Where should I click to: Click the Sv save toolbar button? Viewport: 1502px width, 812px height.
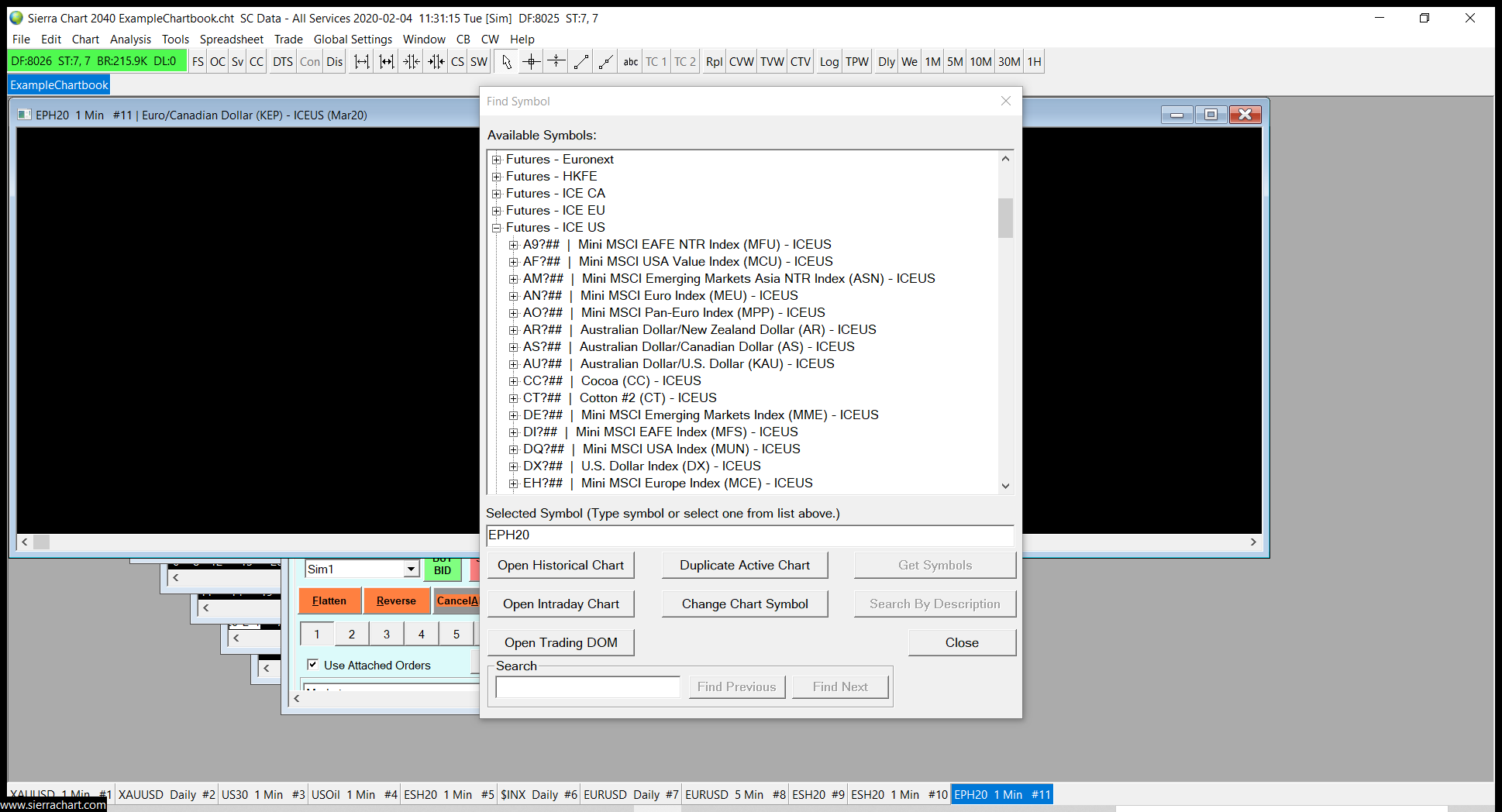tap(238, 62)
